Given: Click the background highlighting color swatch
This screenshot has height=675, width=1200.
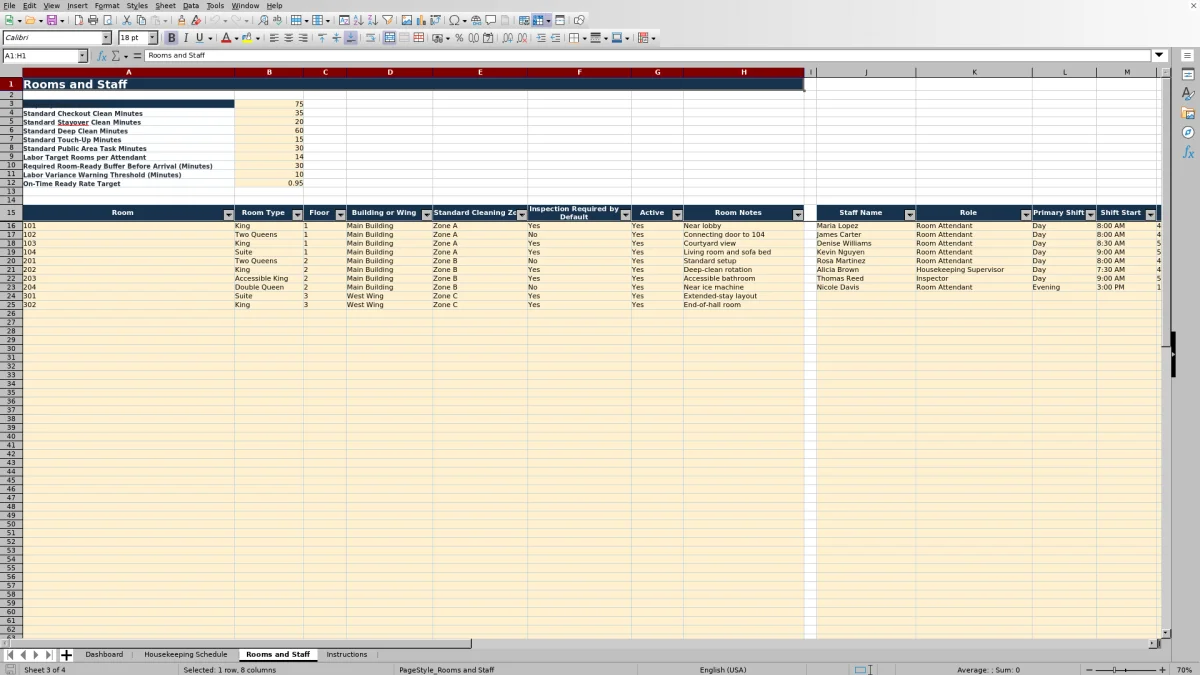Looking at the screenshot, I should 246,38.
